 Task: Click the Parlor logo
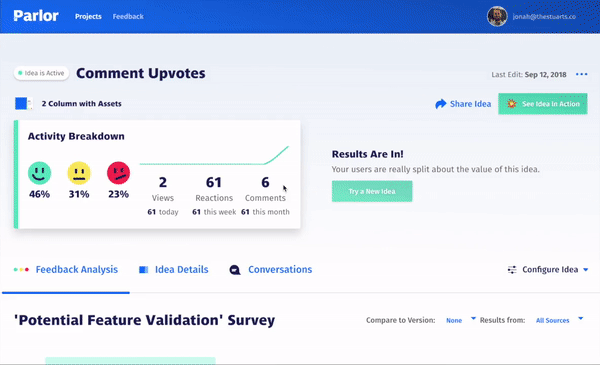[36, 16]
